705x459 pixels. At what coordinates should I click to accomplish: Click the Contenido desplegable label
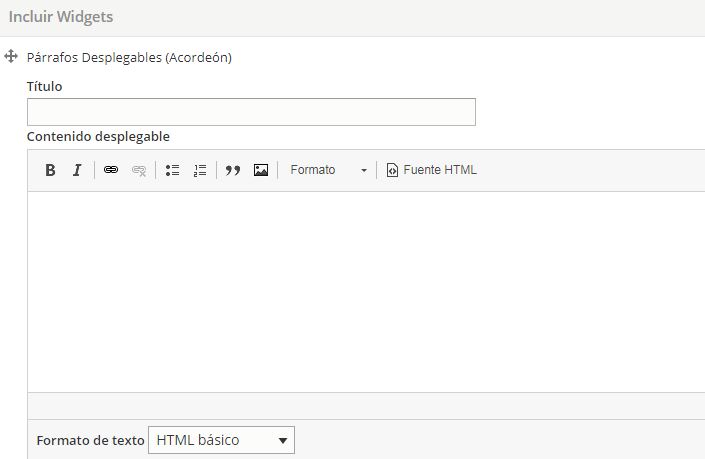[98, 137]
